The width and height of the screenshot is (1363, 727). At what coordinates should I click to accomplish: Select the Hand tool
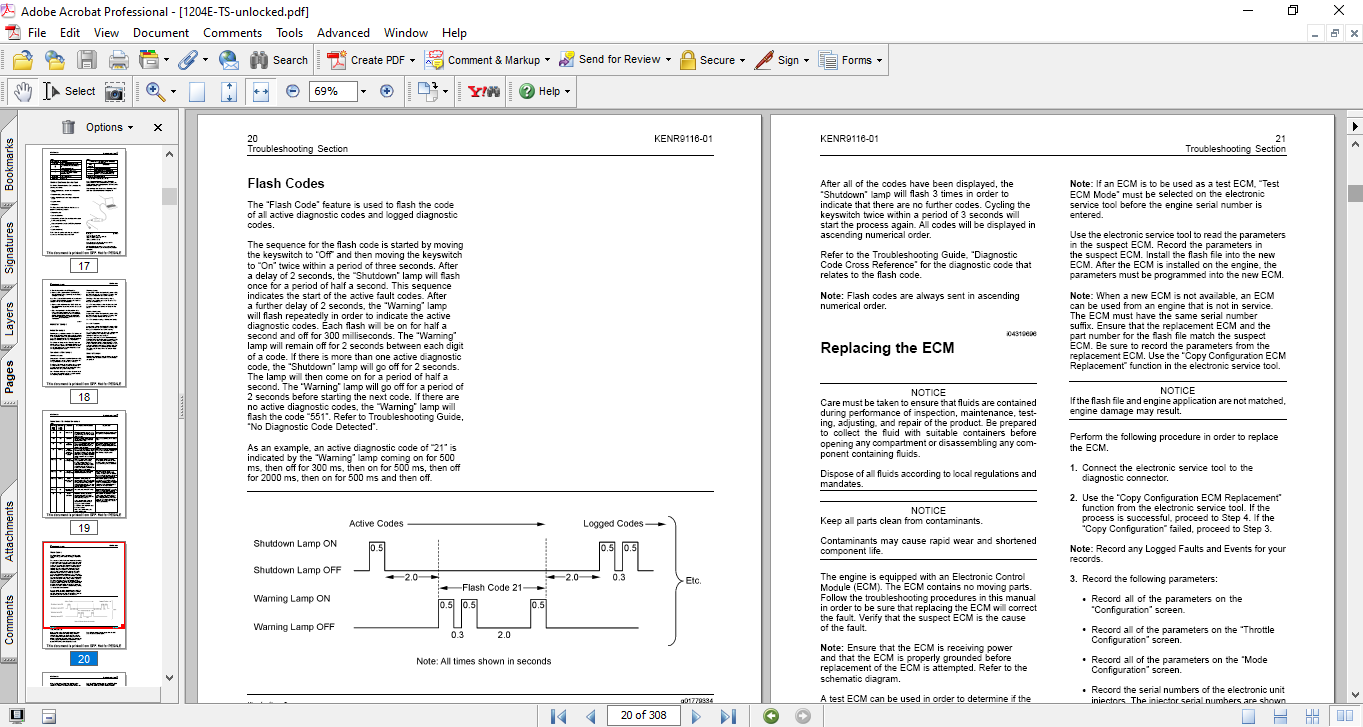22,91
